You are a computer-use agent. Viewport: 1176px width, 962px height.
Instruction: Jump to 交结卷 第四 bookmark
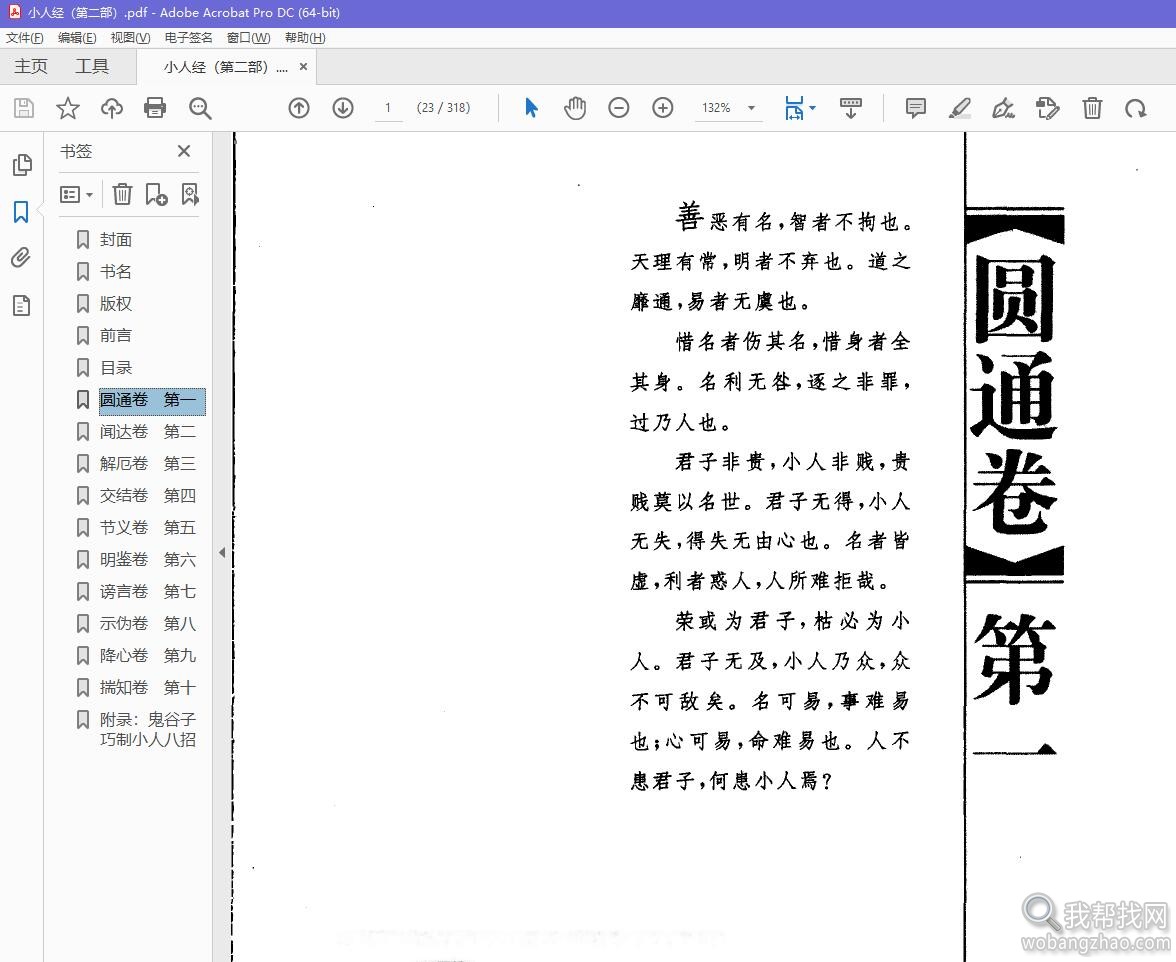tap(148, 496)
